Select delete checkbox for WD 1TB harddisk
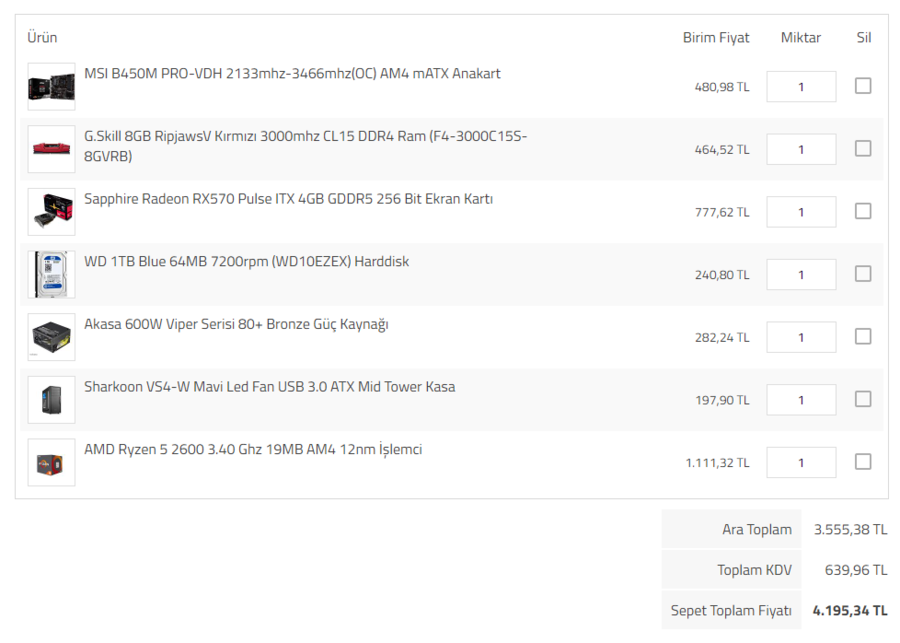 point(862,274)
